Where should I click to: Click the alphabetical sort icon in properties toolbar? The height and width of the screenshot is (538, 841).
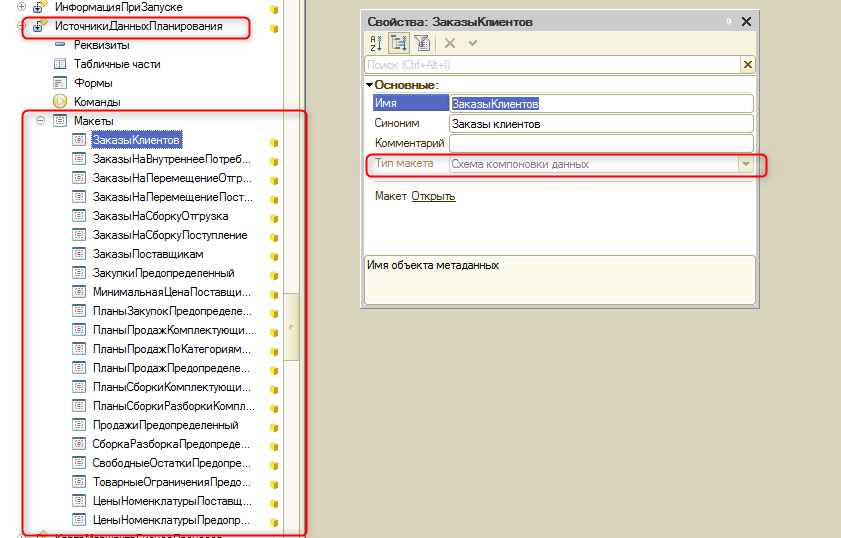(376, 43)
